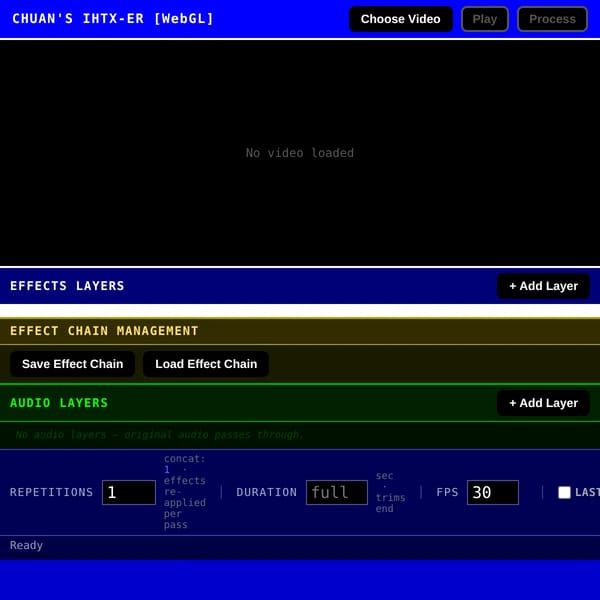Click the 'No video loaded' preview area
The height and width of the screenshot is (600, 600).
tap(300, 153)
